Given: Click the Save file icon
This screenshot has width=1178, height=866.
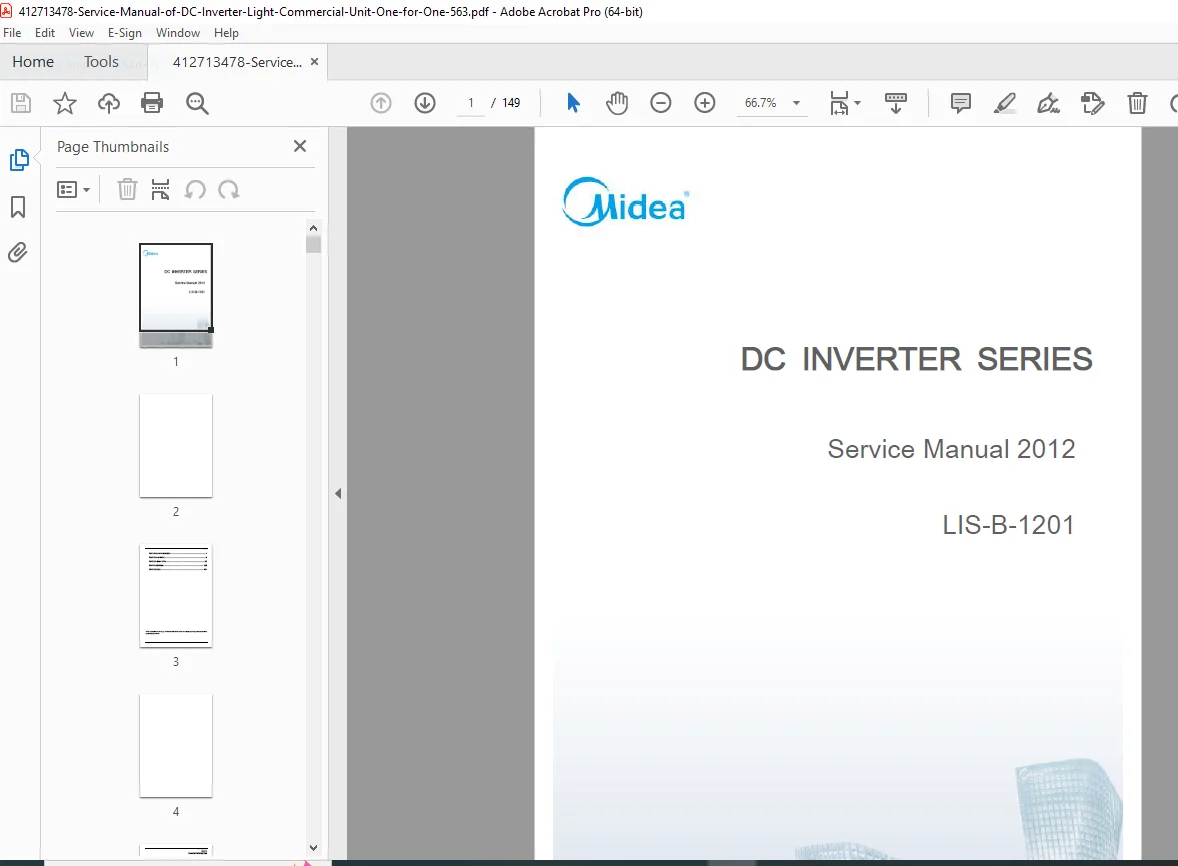Looking at the screenshot, I should click(x=21, y=103).
